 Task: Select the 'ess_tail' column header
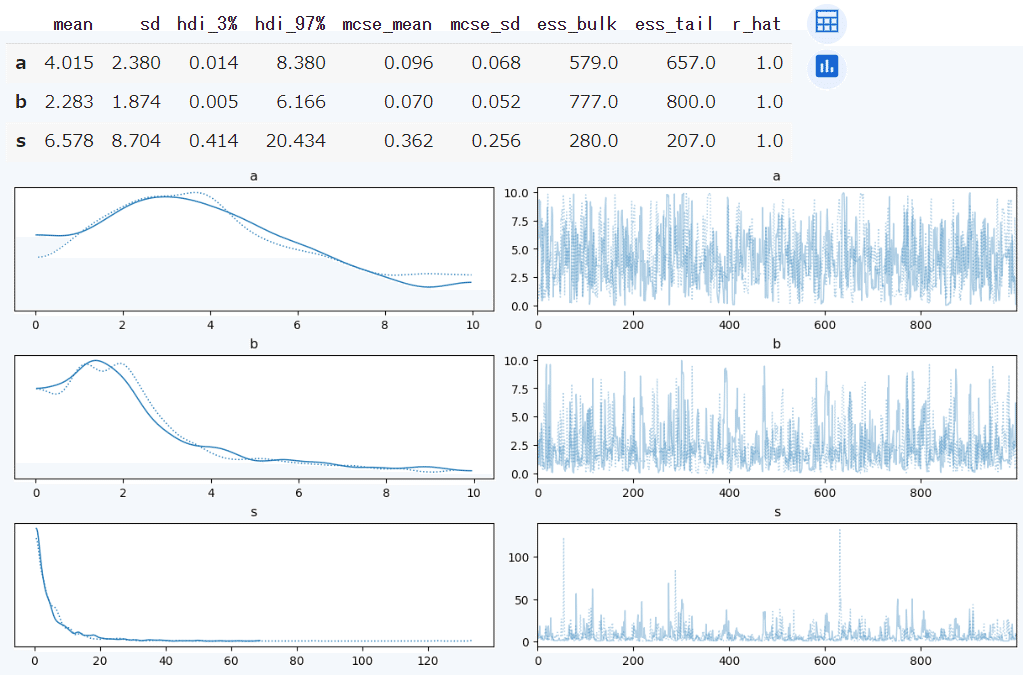click(675, 25)
